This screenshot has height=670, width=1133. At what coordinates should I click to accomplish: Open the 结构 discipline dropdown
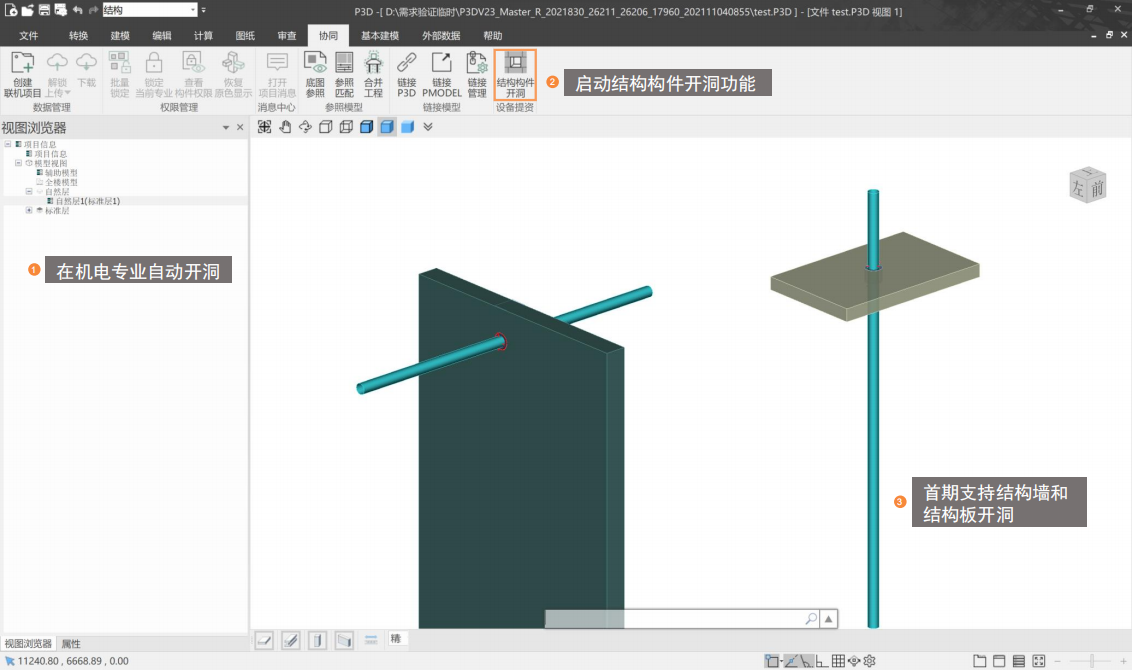coord(193,10)
